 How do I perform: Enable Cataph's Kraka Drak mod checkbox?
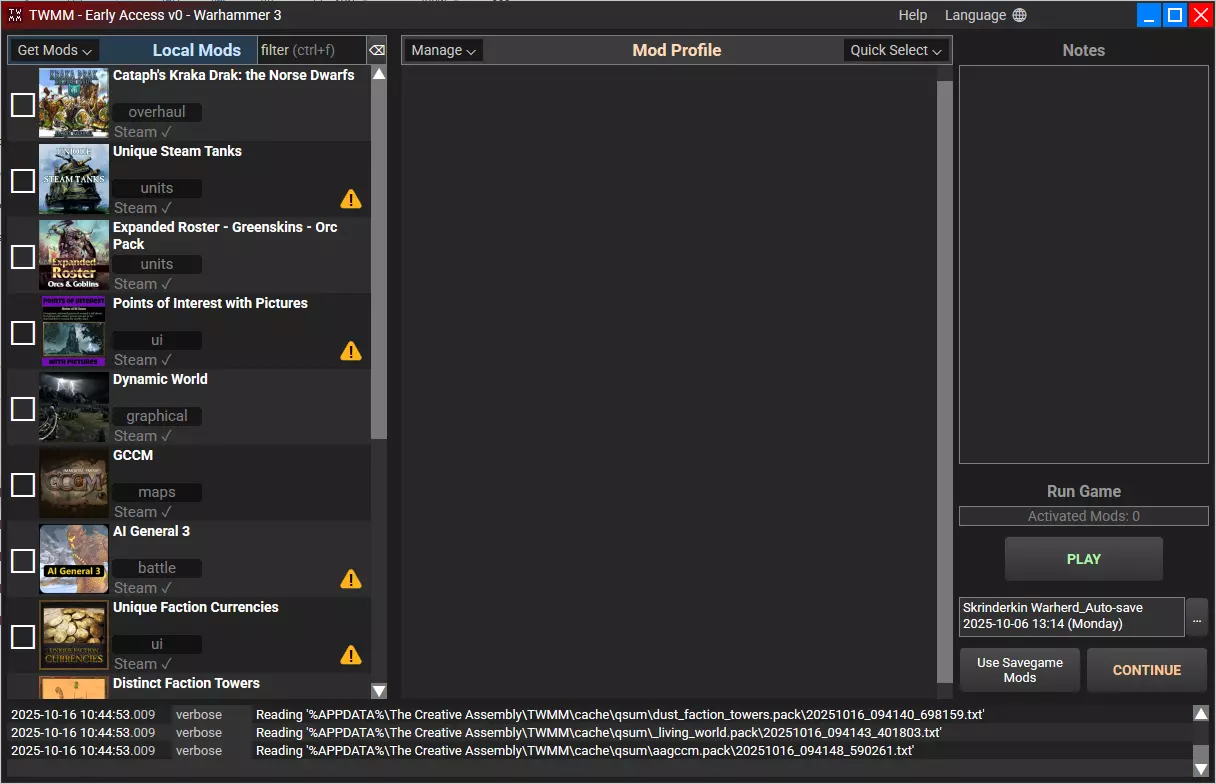coord(23,105)
